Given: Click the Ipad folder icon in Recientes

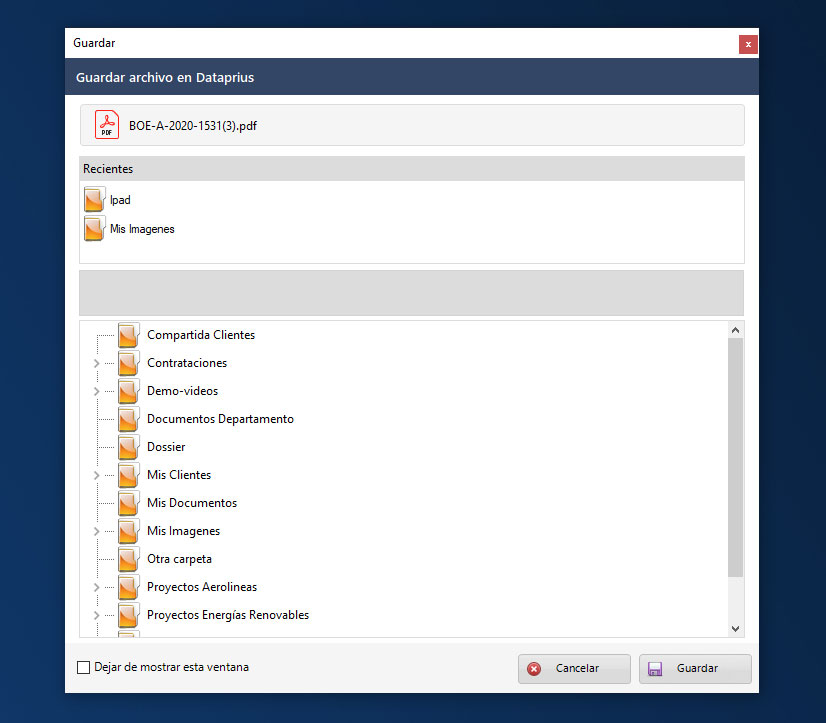Looking at the screenshot, I should click(x=94, y=199).
